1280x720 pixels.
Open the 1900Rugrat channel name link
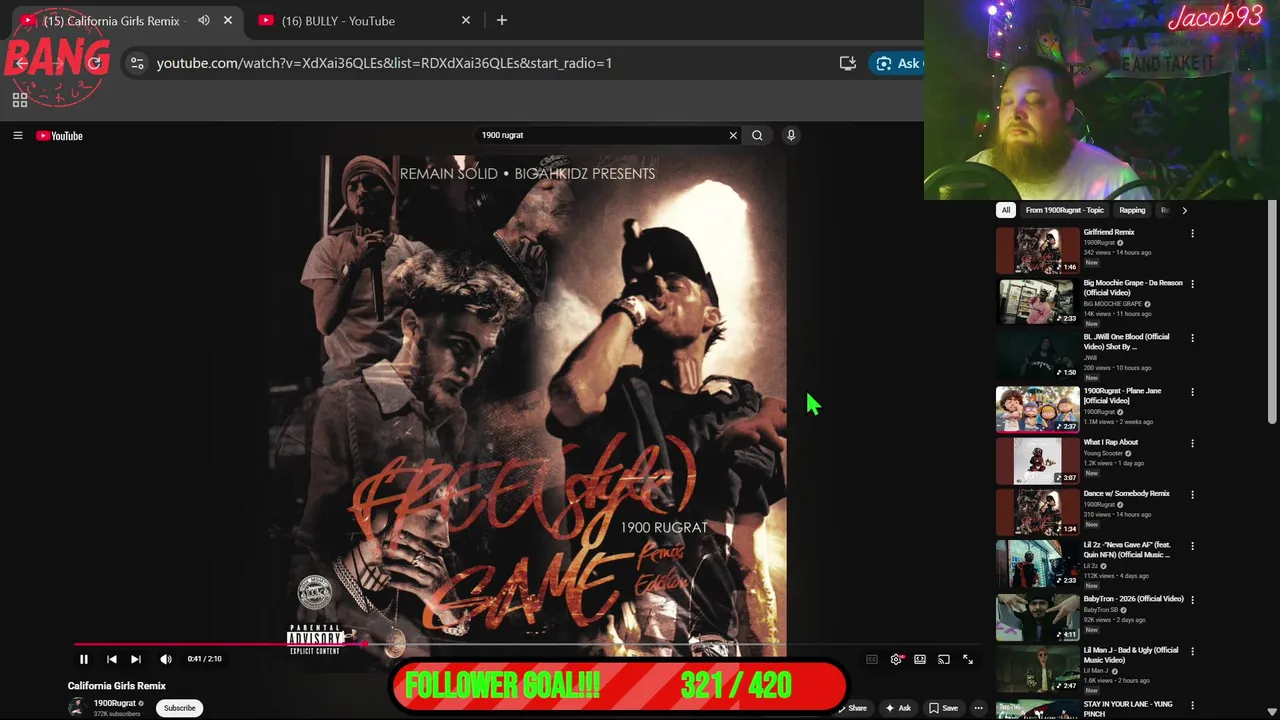[x=114, y=703]
